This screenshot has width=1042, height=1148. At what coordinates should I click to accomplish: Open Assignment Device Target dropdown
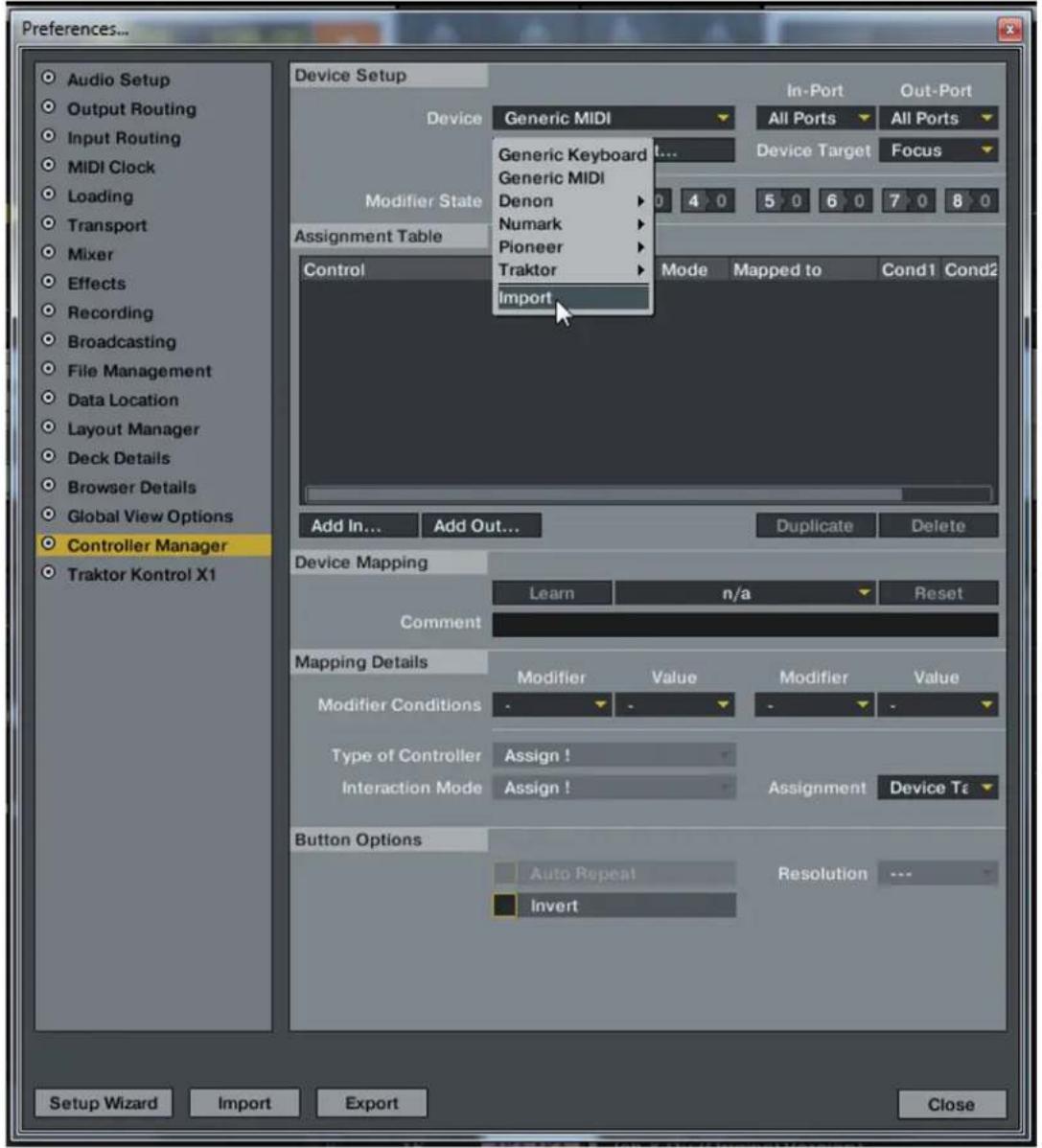tap(938, 788)
